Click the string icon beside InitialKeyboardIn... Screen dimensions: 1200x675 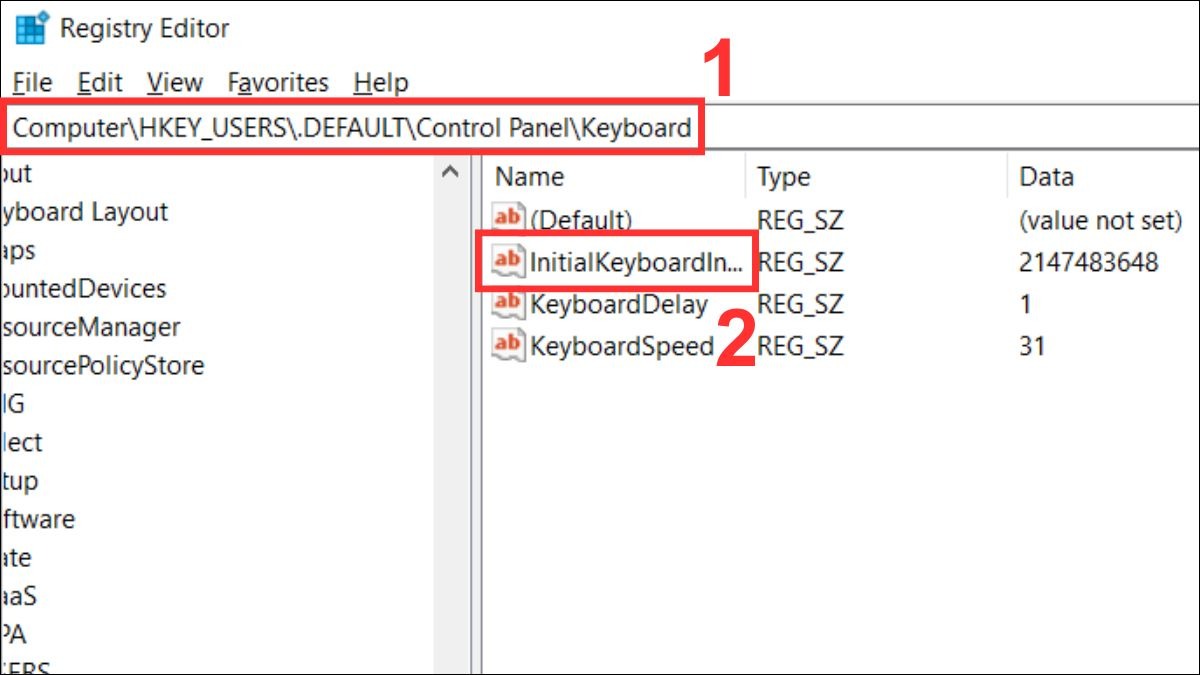click(509, 262)
